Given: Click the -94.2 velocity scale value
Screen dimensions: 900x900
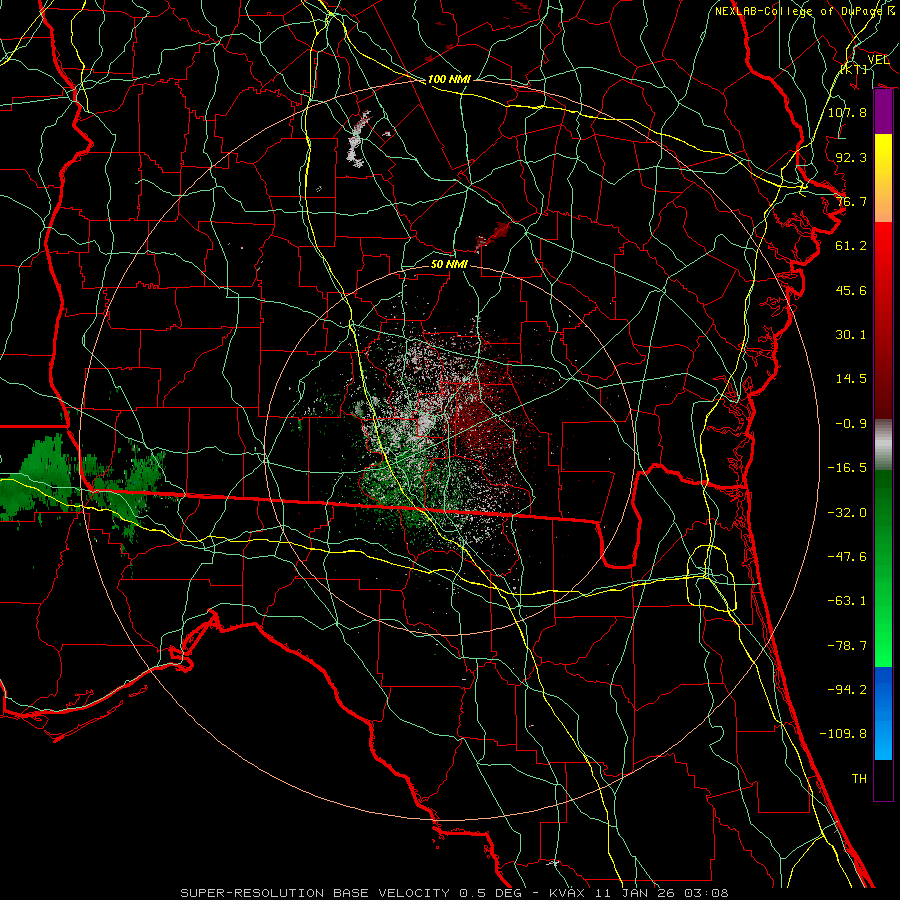Looking at the screenshot, I should click(x=847, y=690).
